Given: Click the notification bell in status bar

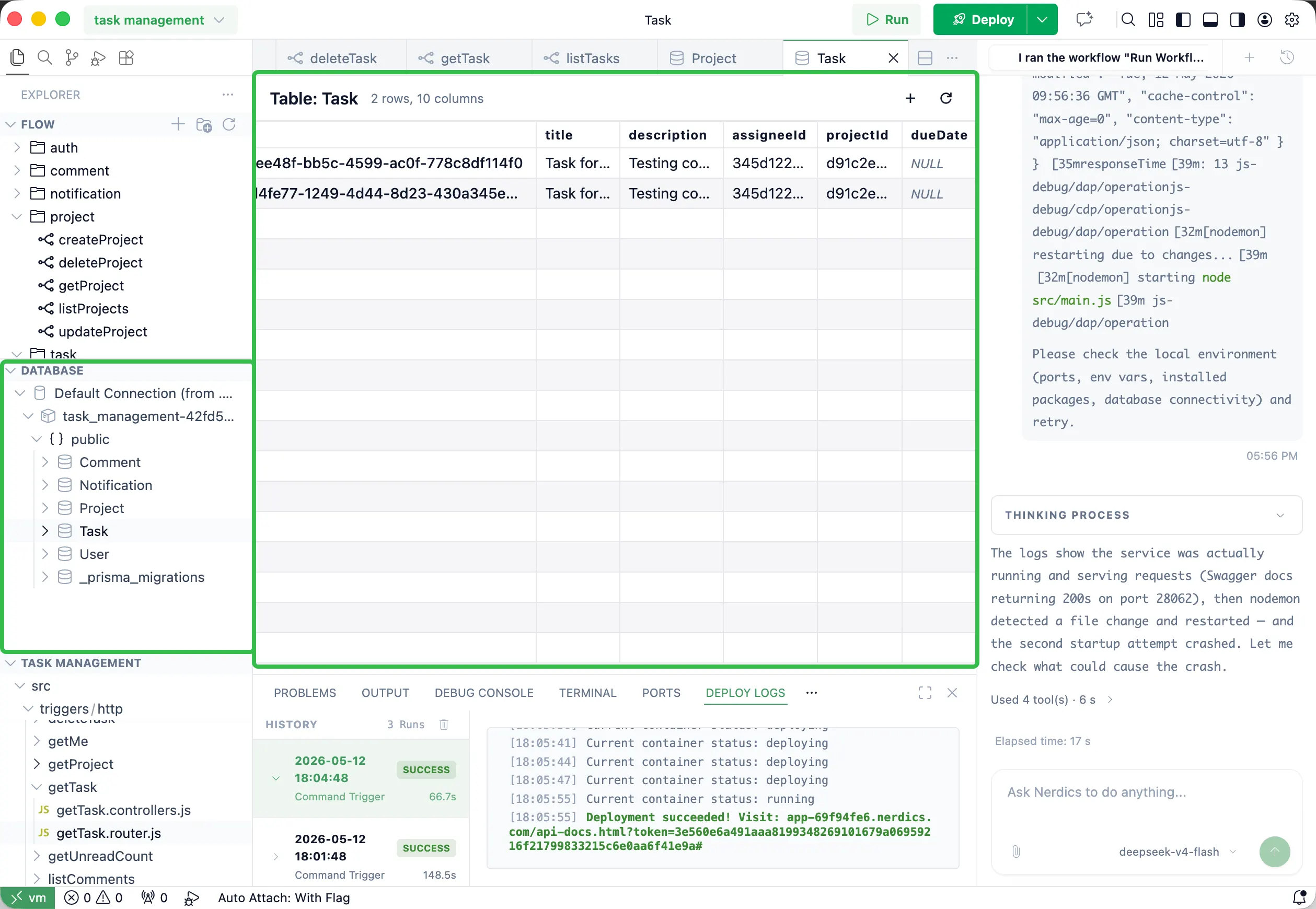Looking at the screenshot, I should coord(1299,898).
